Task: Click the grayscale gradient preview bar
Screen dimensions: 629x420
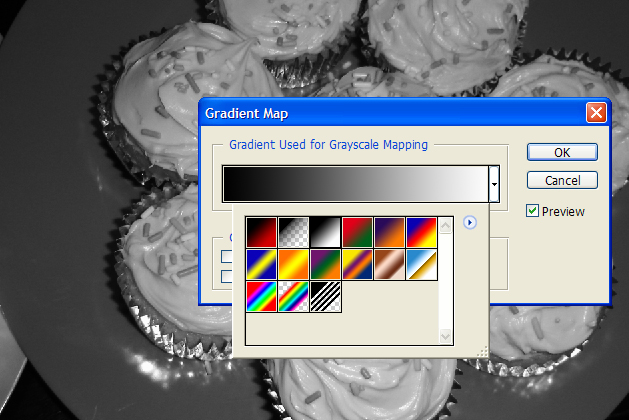Action: pyautogui.click(x=355, y=185)
